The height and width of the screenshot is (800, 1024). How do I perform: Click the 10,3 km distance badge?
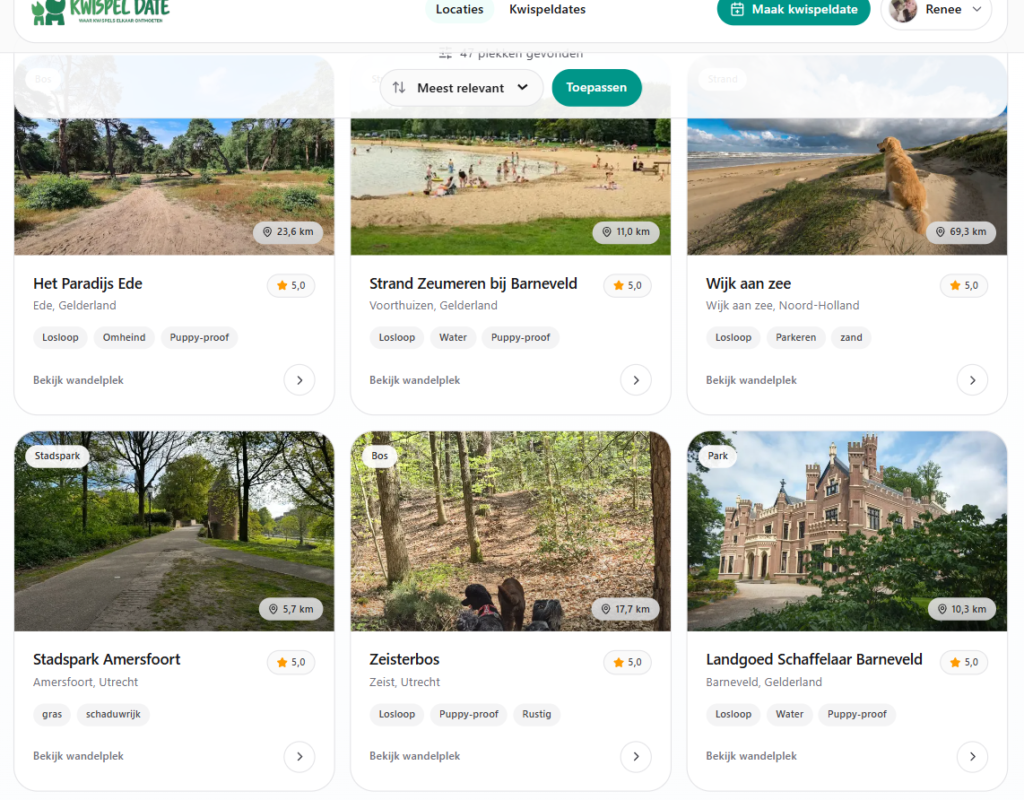(961, 609)
